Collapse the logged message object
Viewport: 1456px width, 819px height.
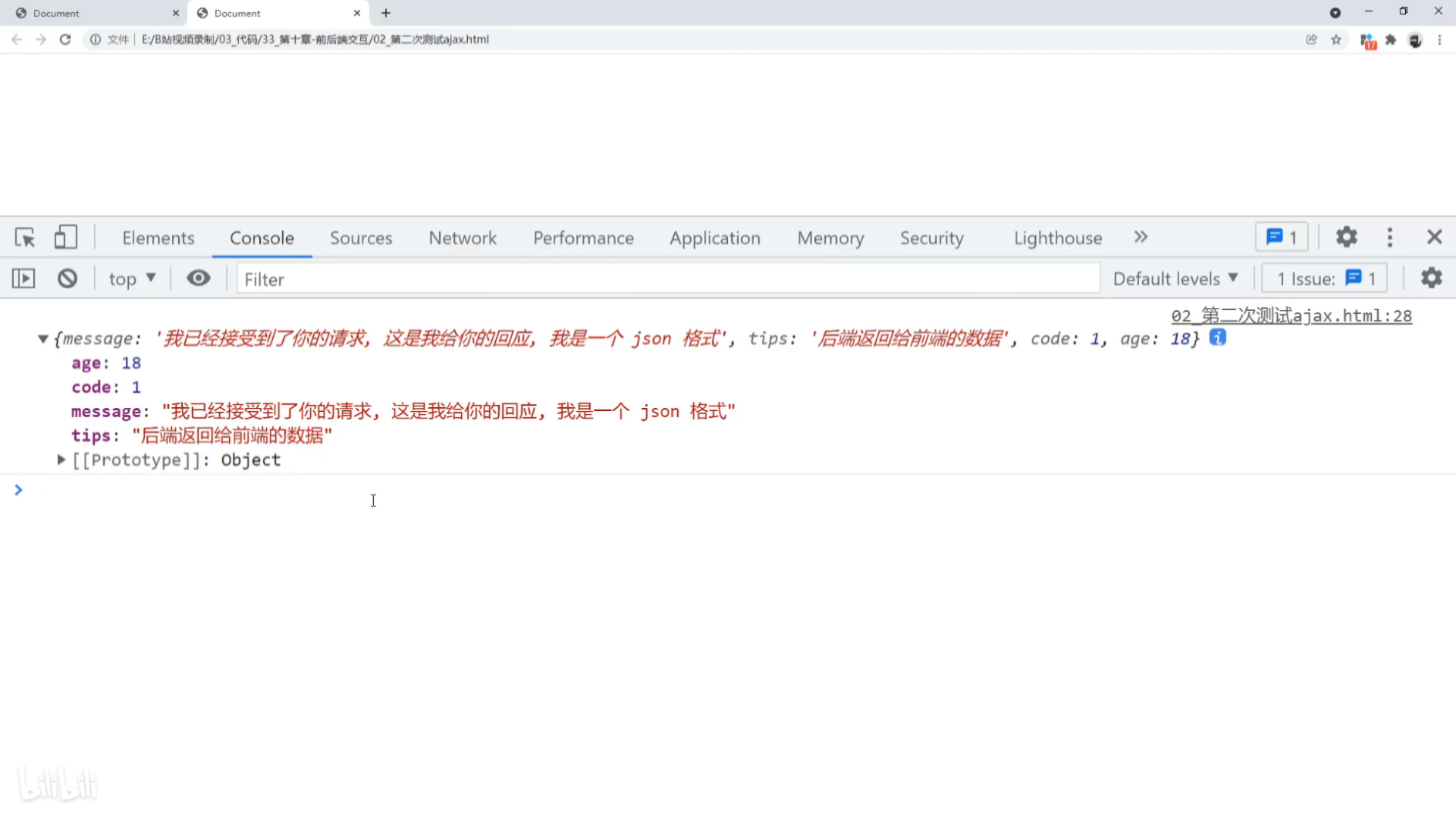click(43, 339)
